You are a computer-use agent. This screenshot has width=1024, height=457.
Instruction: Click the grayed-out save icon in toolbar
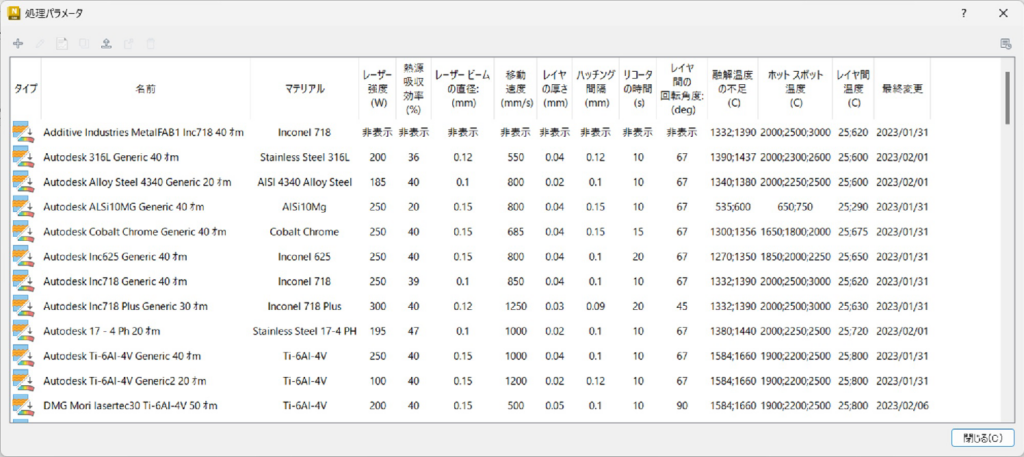62,44
